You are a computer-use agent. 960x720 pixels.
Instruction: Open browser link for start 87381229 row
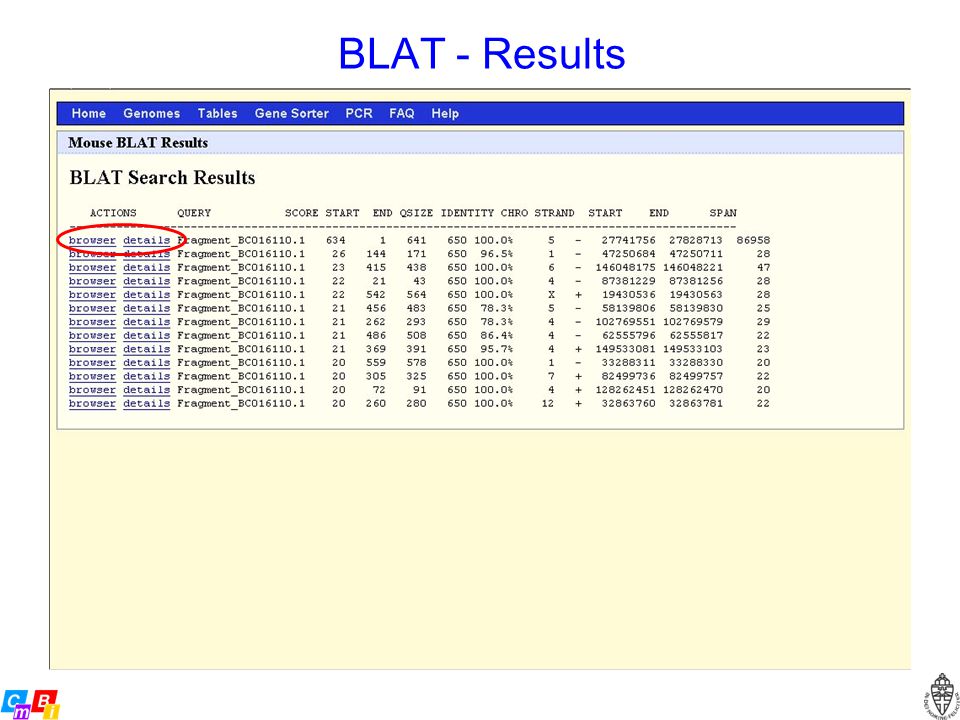92,281
